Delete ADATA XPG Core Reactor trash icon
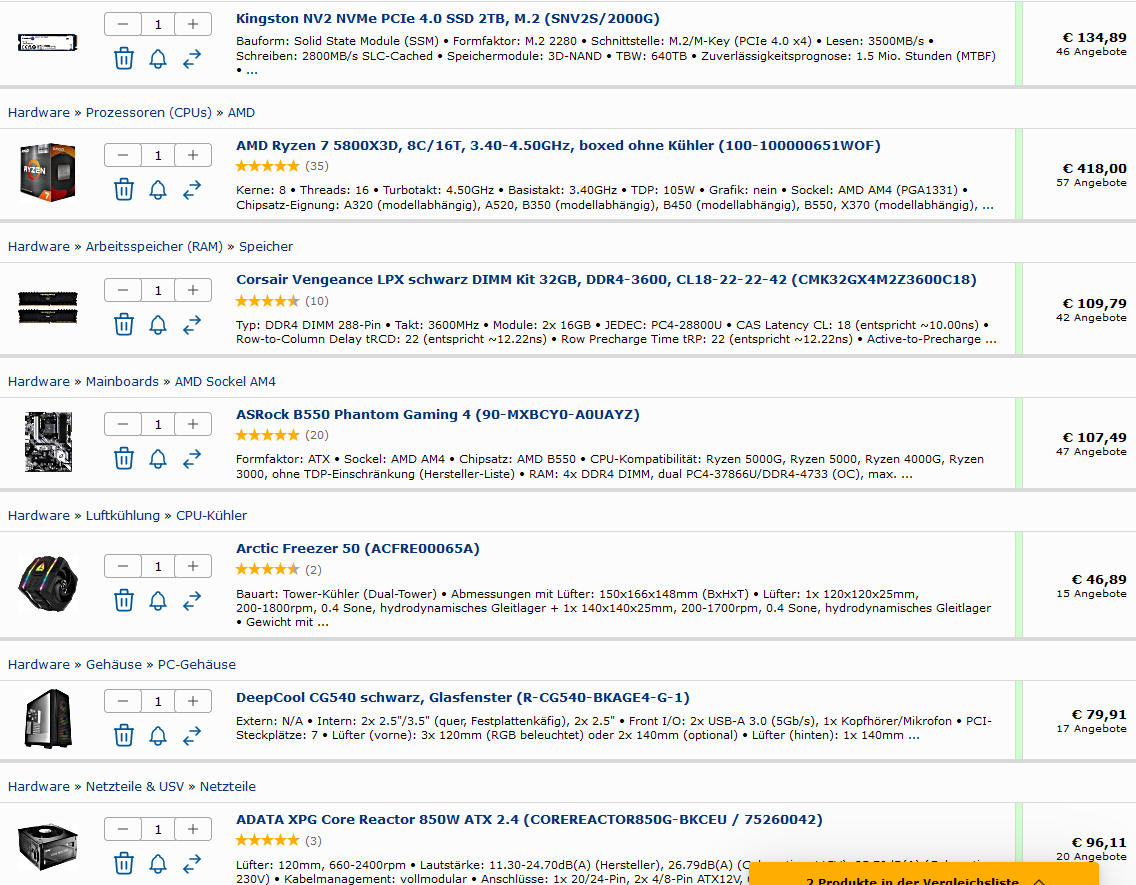Screen dimensions: 1136x885 point(124,863)
